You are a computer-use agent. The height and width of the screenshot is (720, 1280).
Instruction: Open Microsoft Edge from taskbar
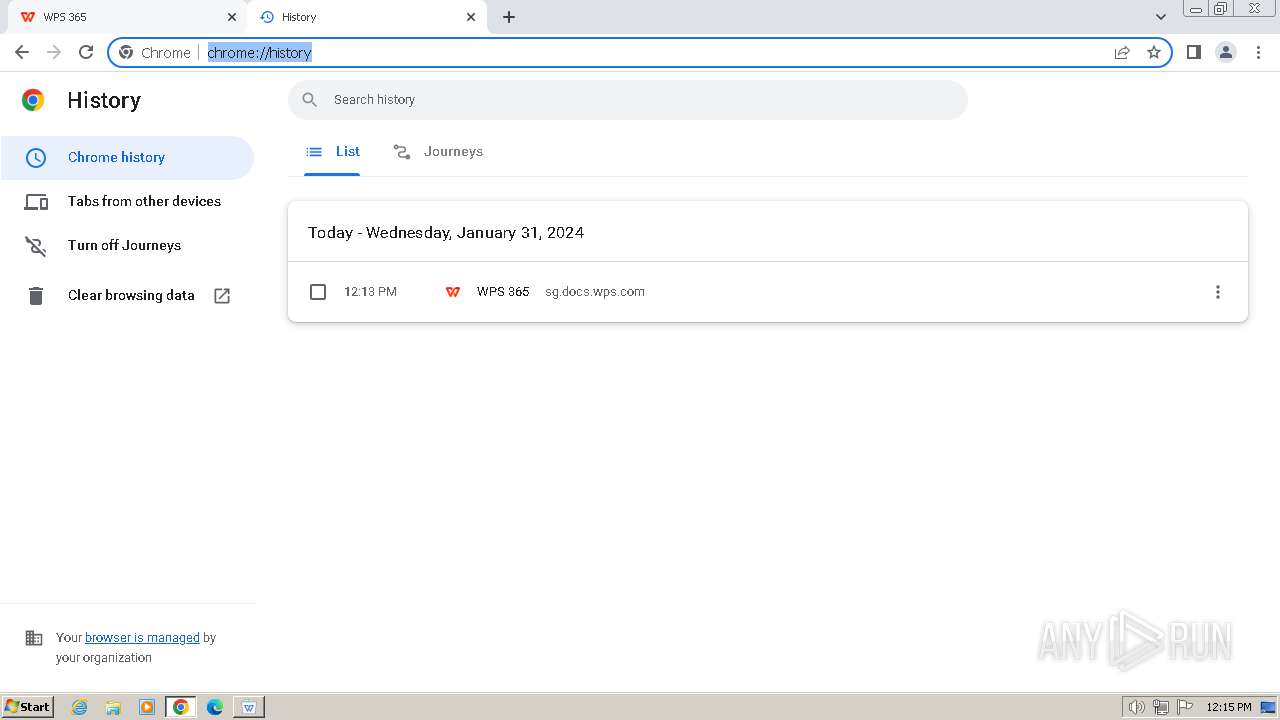pos(215,707)
